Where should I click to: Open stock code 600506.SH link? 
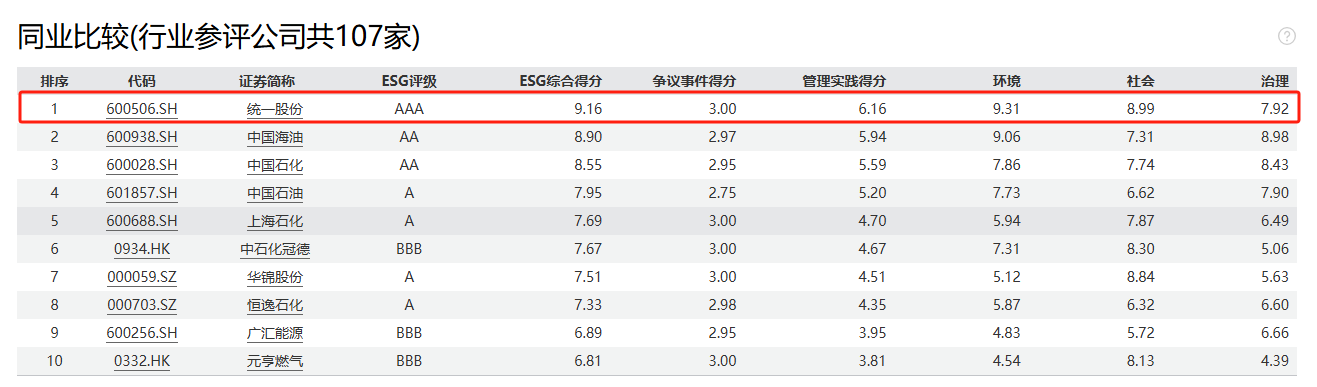click(x=142, y=108)
